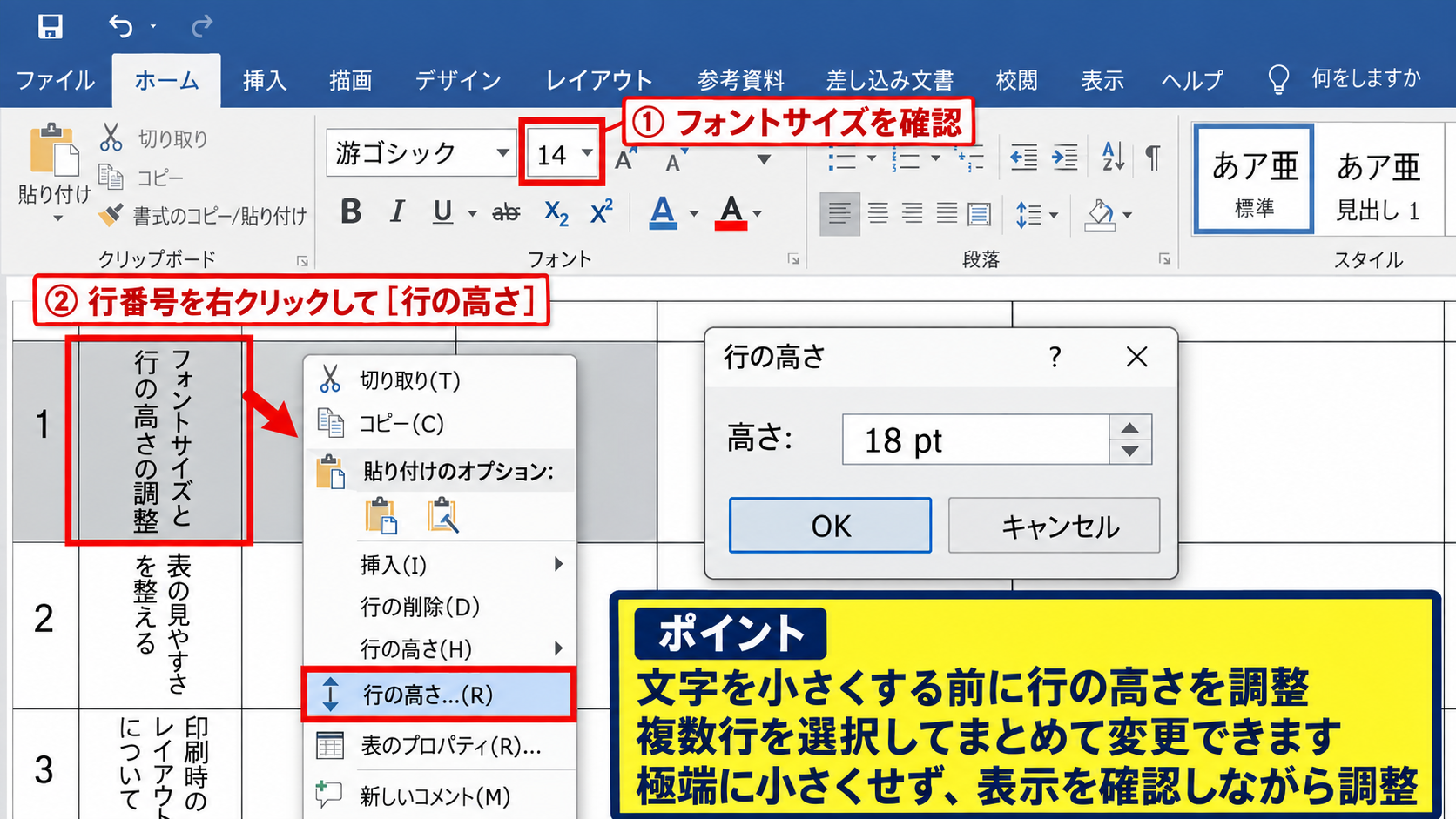This screenshot has height=819, width=1456.
Task: Choose 切り取り(T) in context menu
Action: (440, 380)
